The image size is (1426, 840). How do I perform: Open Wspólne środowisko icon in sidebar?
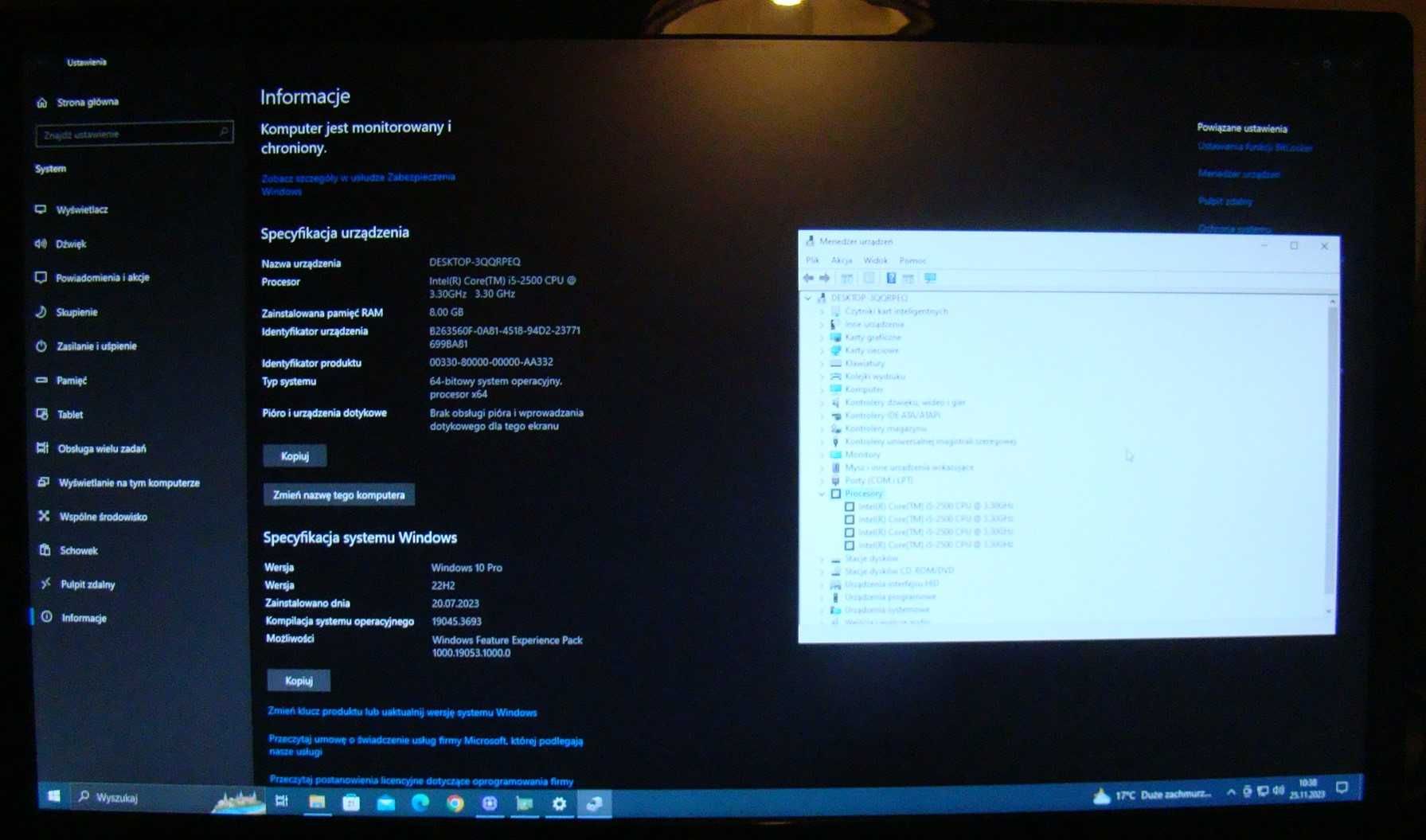[x=44, y=516]
